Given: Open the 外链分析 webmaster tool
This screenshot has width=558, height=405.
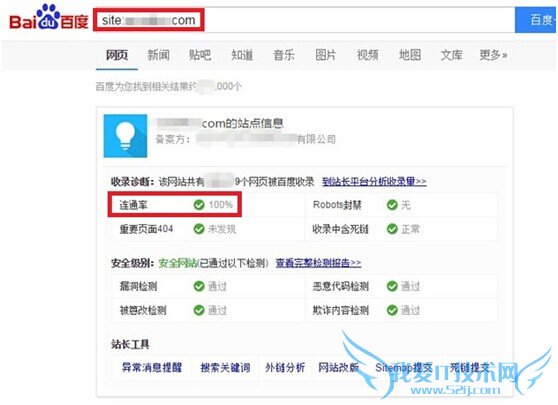Looking at the screenshot, I should pos(285,367).
